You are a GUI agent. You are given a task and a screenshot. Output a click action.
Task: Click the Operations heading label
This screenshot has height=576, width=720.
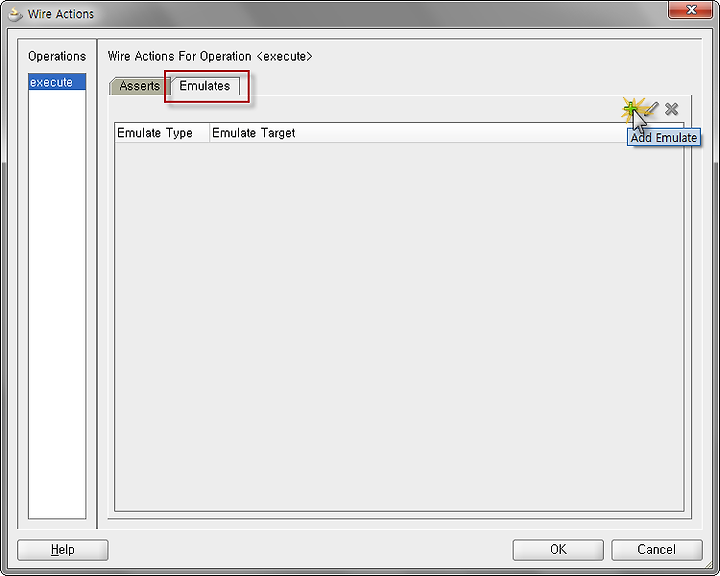(x=57, y=56)
